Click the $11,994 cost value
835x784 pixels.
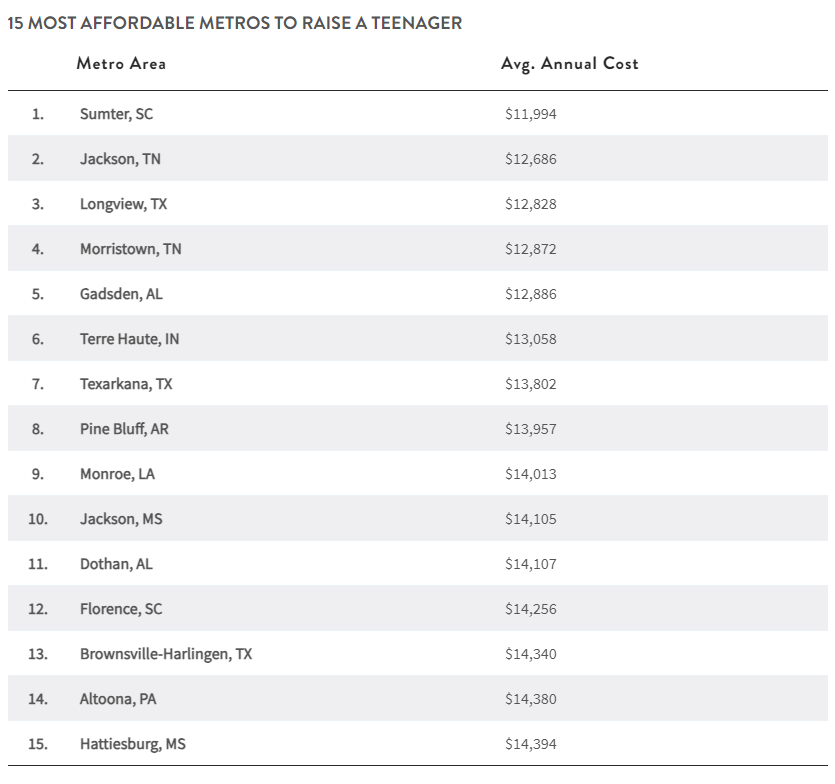click(x=530, y=114)
